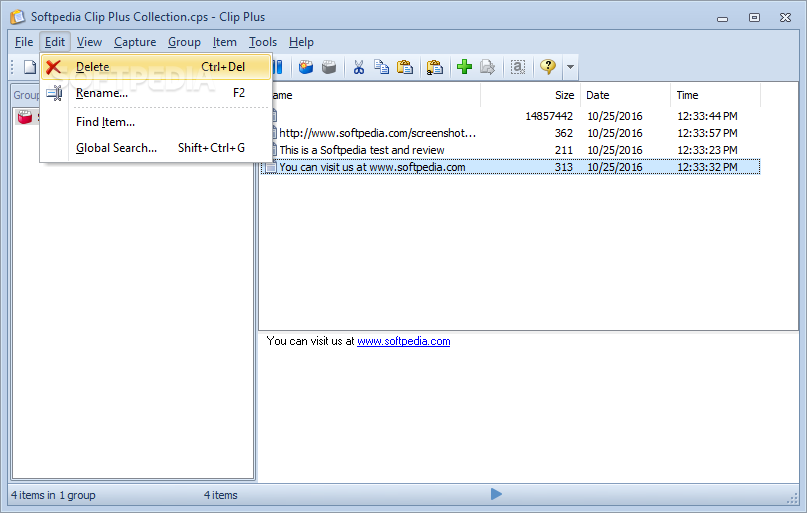This screenshot has height=513, width=807.
Task: Click the '4 items' status bar text
Action: coord(220,495)
